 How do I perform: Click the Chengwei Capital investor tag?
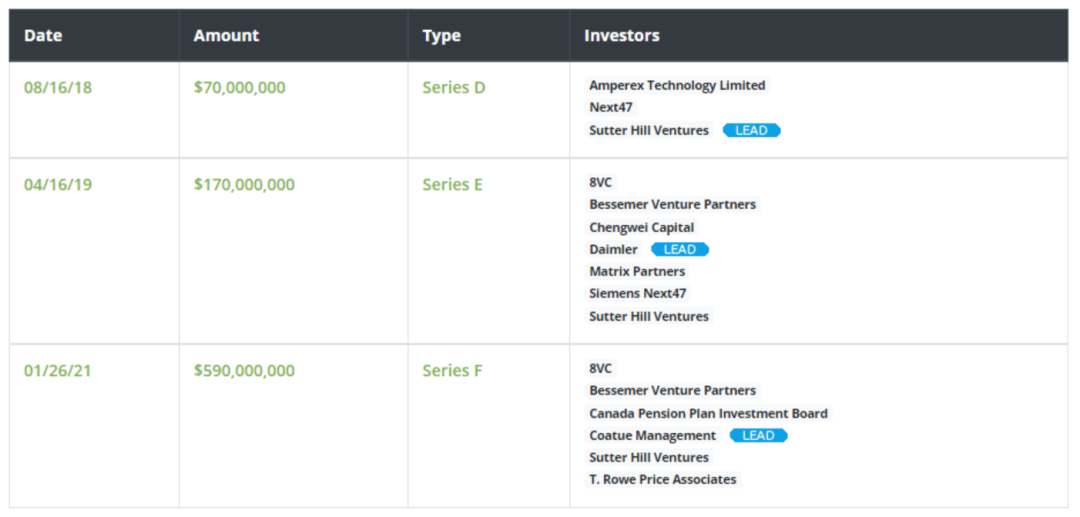pyautogui.click(x=641, y=227)
